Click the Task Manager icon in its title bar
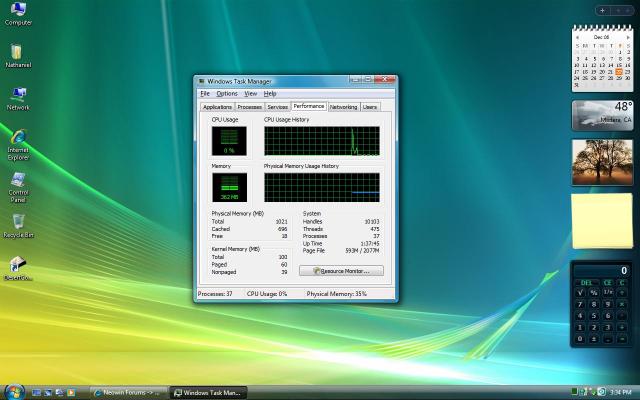The width and height of the screenshot is (640, 400). tap(201, 81)
